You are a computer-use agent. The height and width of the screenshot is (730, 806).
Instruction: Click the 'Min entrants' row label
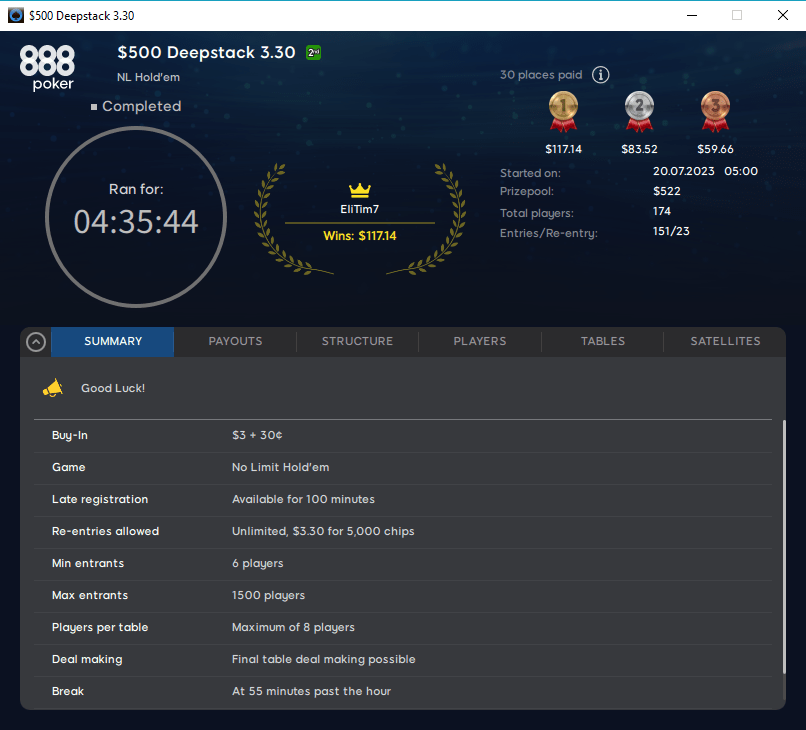(x=88, y=563)
